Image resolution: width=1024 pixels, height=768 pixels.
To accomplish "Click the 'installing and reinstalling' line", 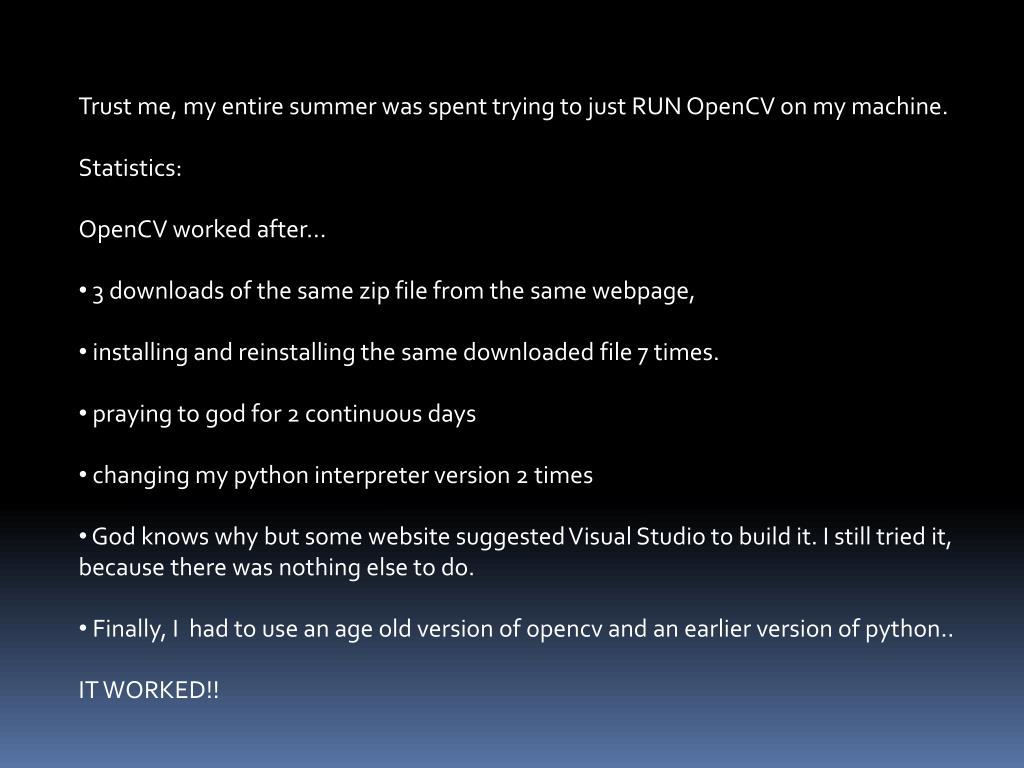I will [406, 352].
